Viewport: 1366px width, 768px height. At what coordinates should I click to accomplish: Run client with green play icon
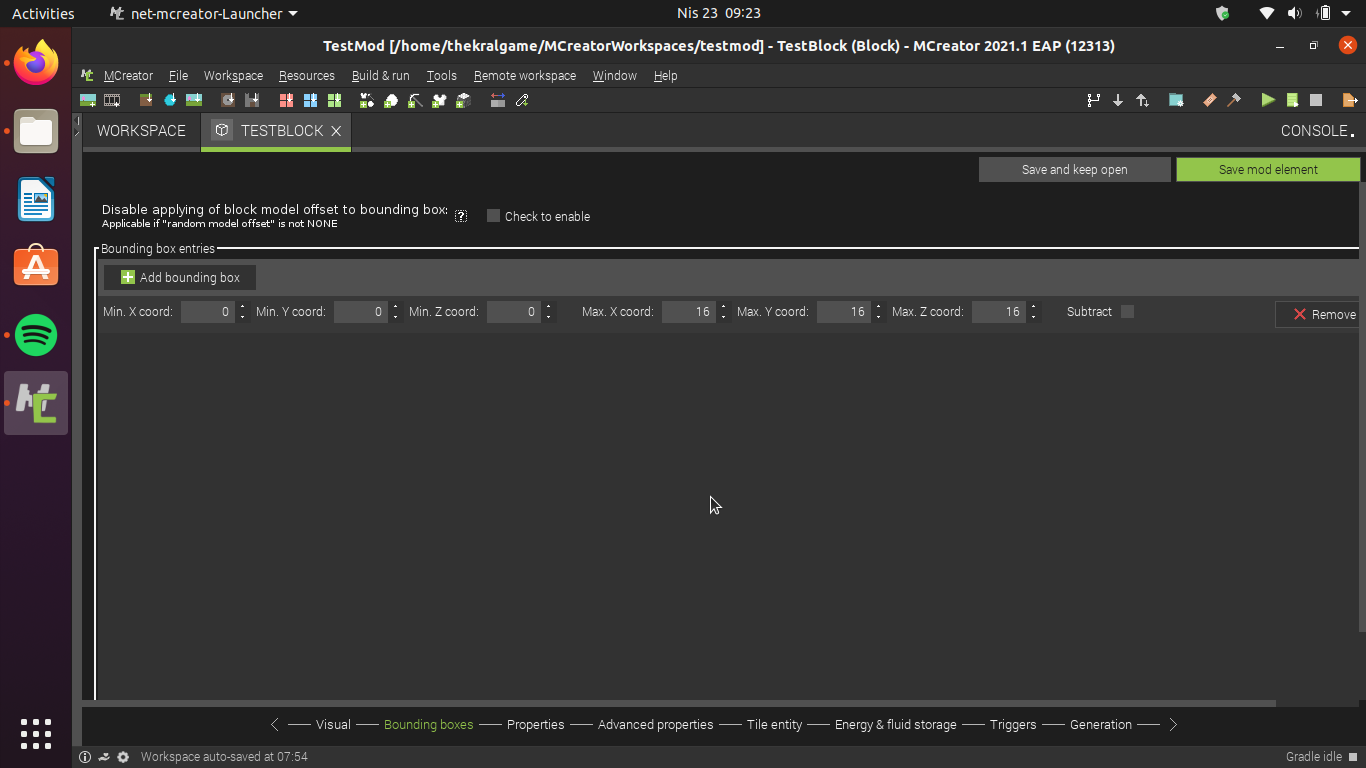click(1268, 100)
